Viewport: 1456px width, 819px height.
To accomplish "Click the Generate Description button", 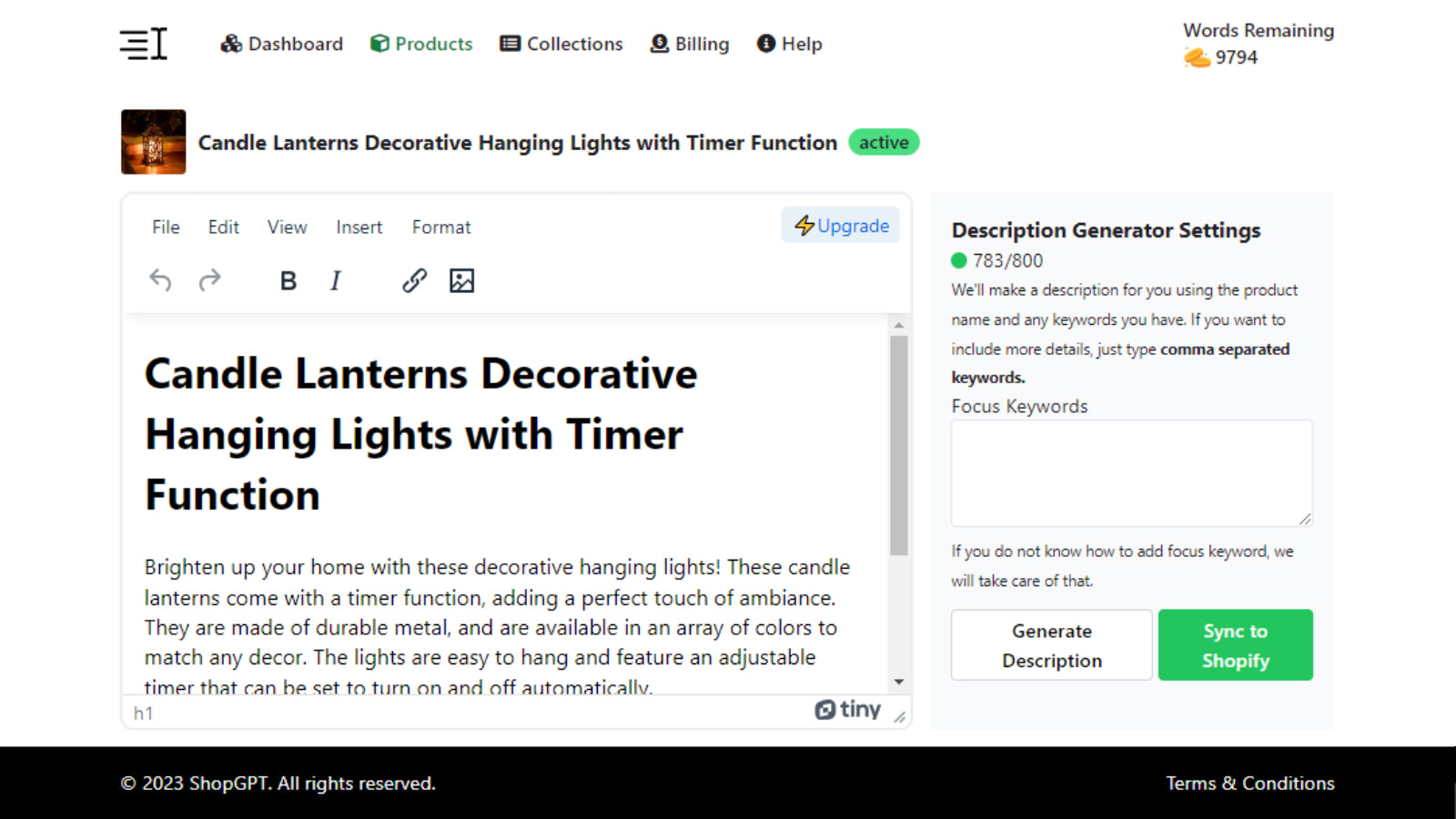I will pos(1051,645).
